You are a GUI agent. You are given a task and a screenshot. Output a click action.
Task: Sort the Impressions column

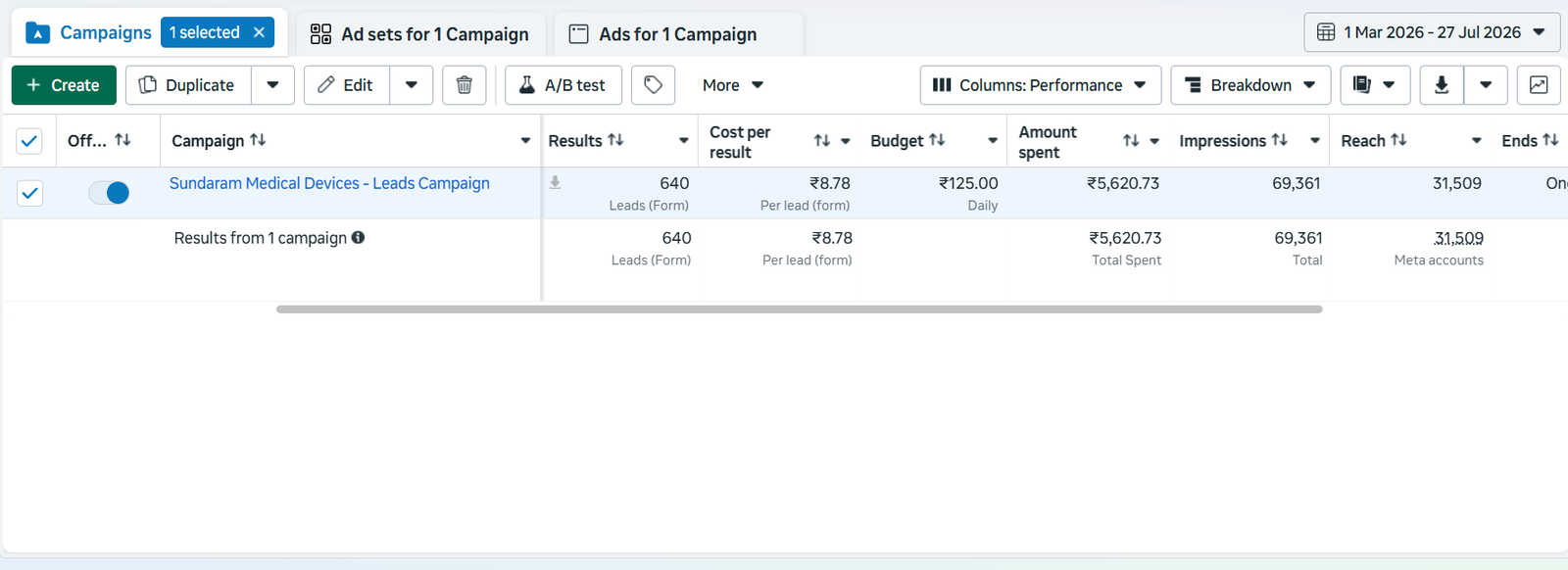[1280, 140]
